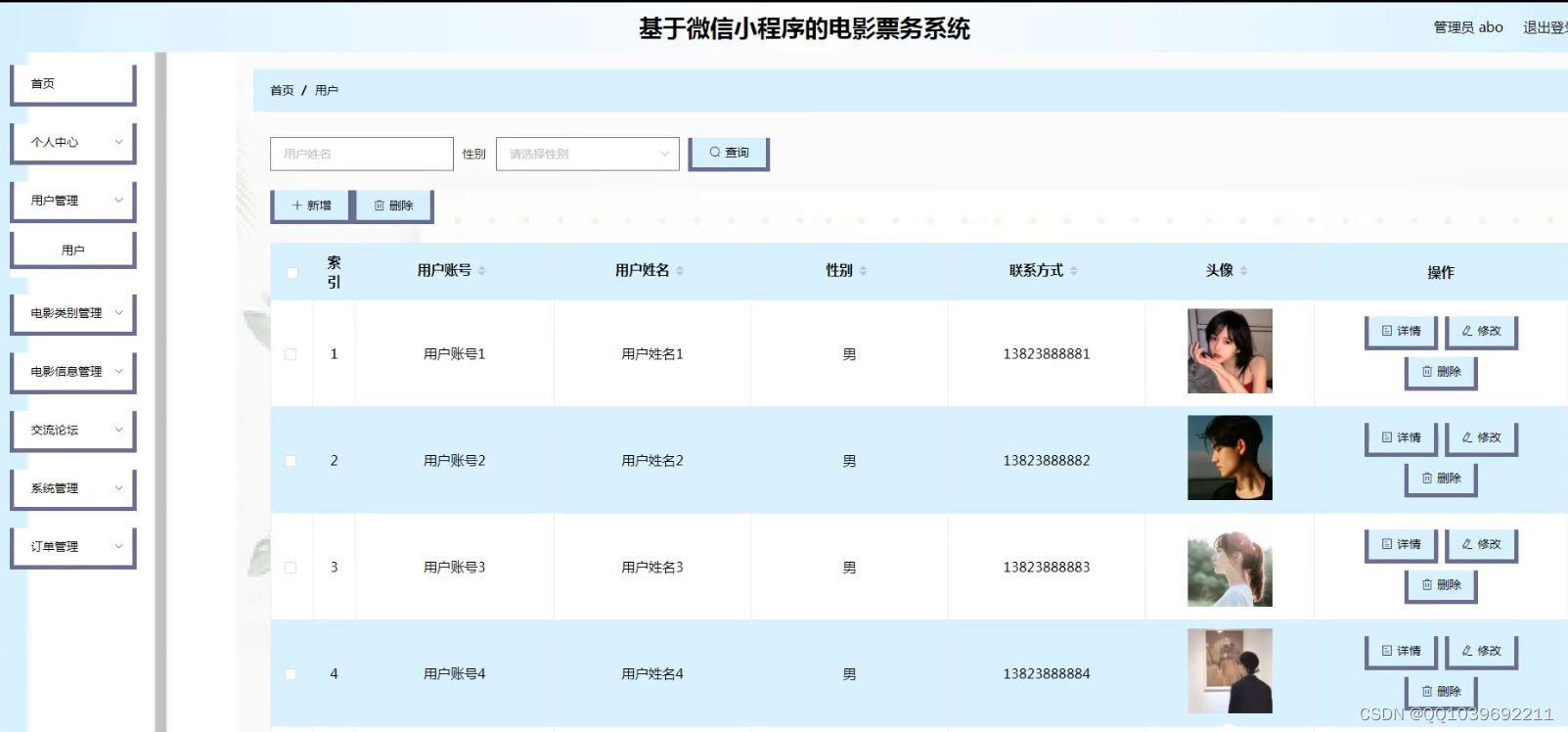
Task: Check the checkbox for row 用户账号1
Action: coord(291,354)
